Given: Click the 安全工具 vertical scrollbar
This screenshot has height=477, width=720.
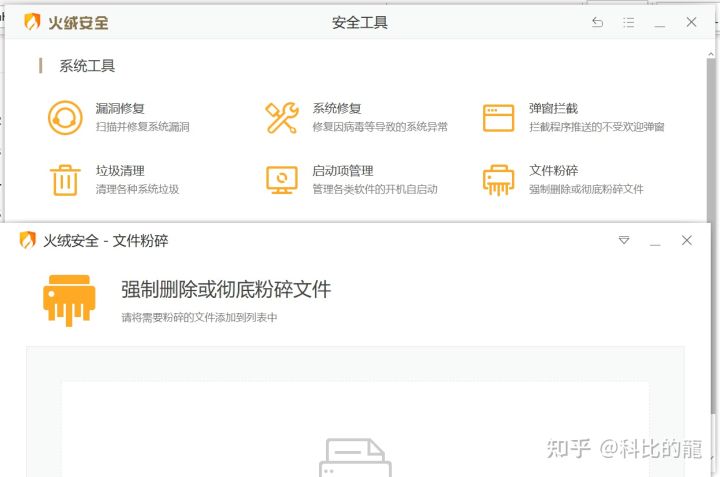Looking at the screenshot, I should pos(710,138).
